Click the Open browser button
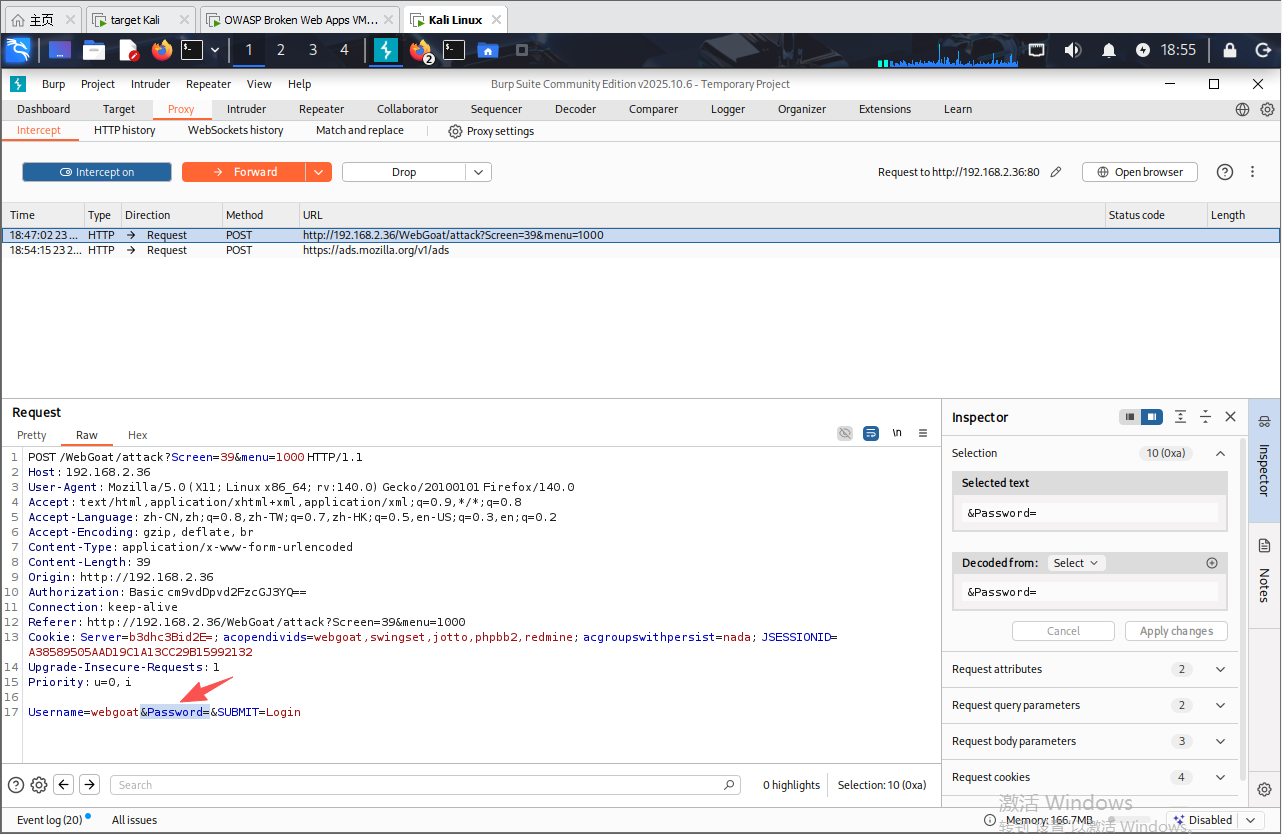Image resolution: width=1282 pixels, height=834 pixels. 1139,172
